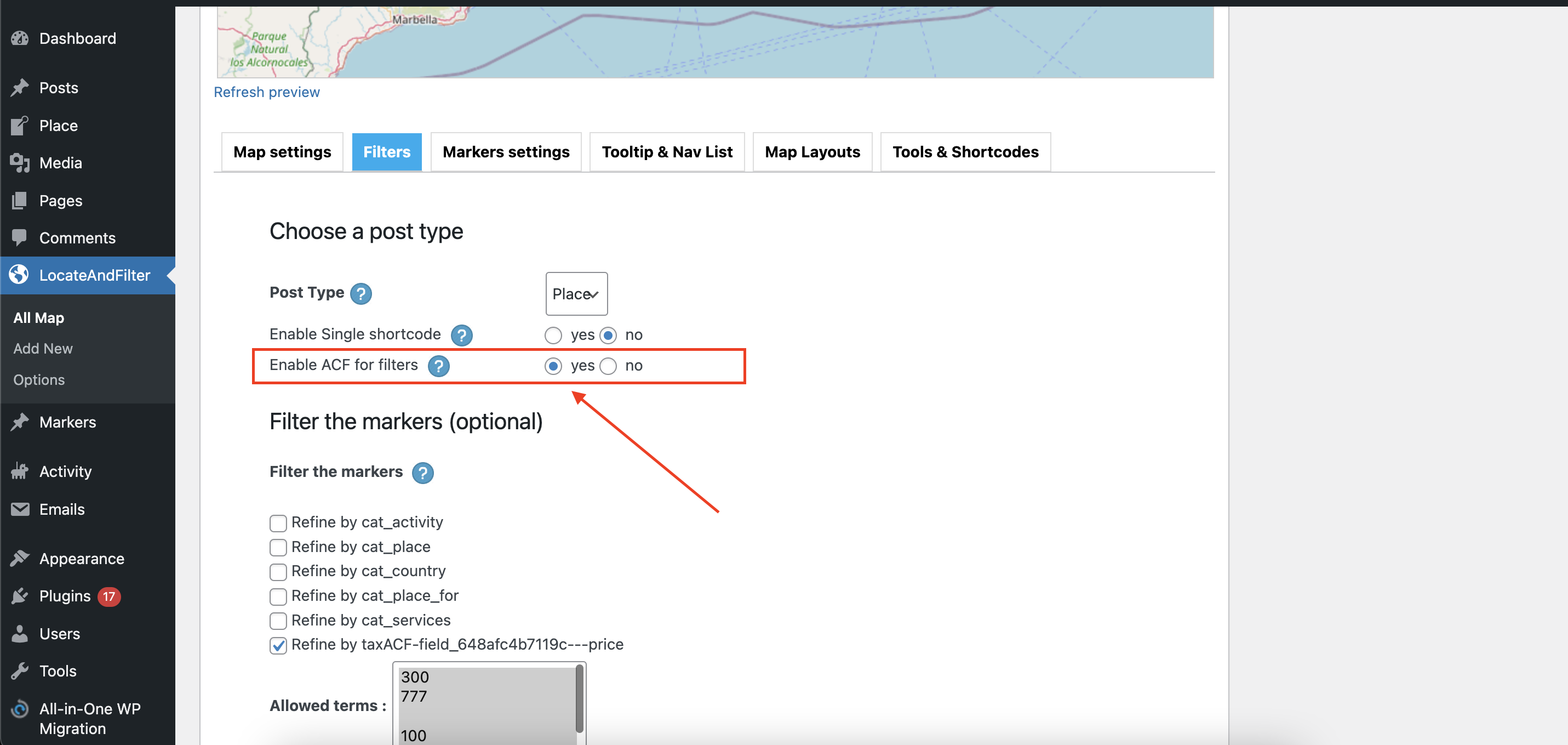Click the Plugins plug icon in sidebar

(20, 596)
